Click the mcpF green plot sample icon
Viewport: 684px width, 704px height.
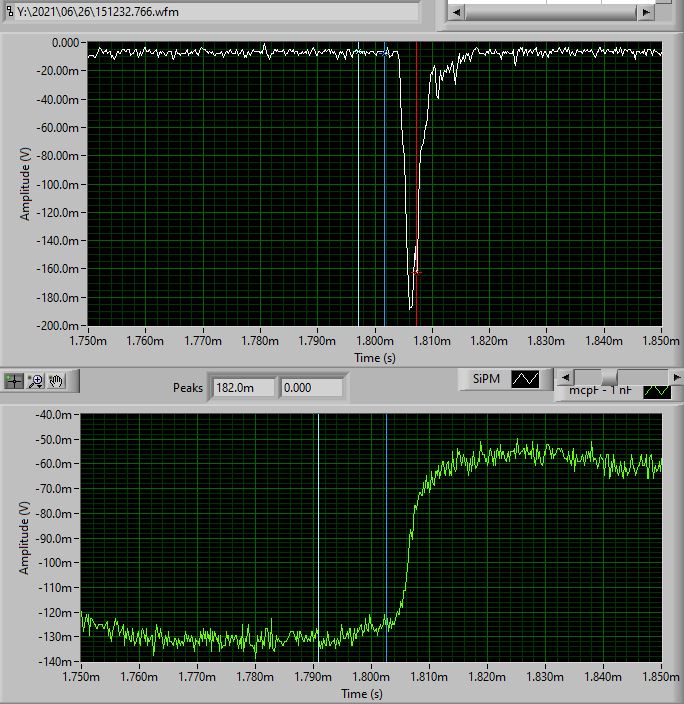tap(657, 392)
